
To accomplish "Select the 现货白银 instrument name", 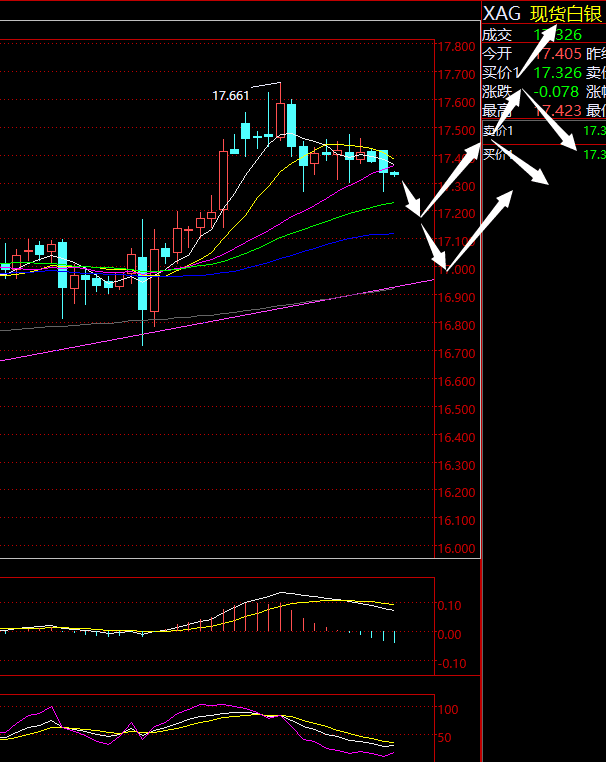I will 566,14.
